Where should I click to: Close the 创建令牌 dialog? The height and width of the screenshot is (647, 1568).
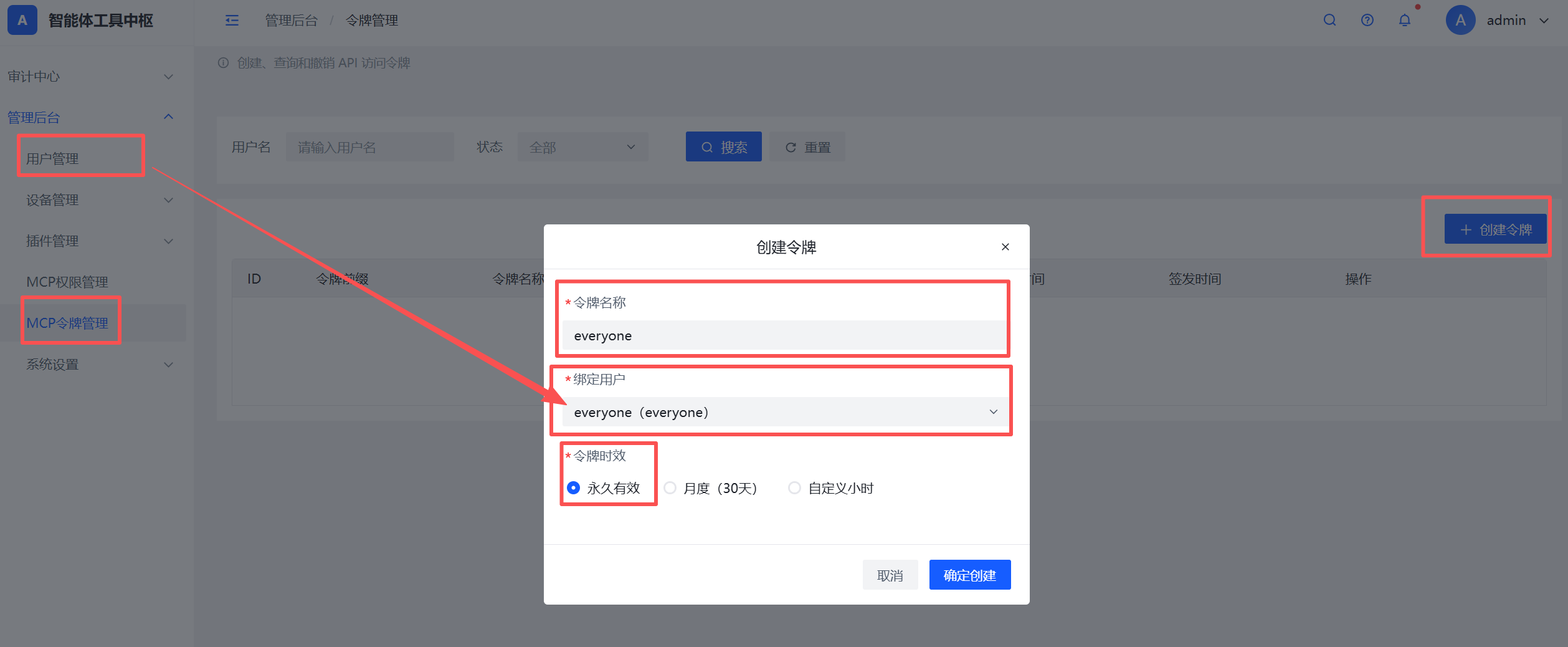pyautogui.click(x=1005, y=247)
